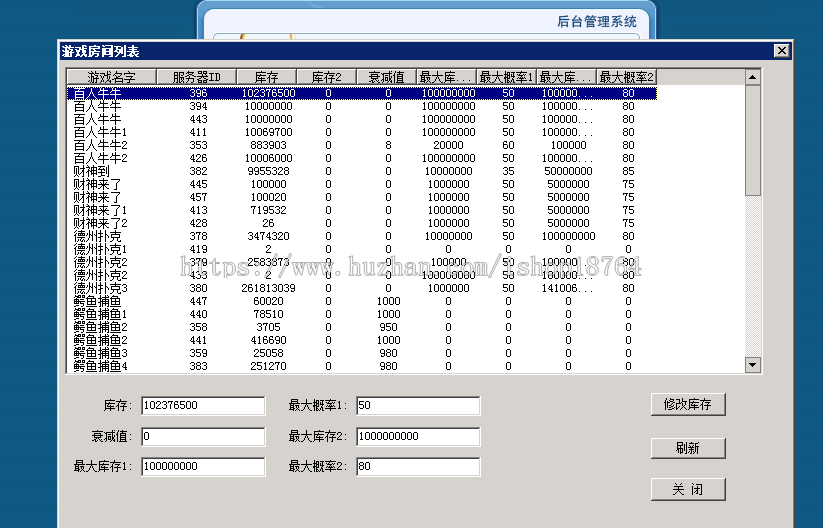
Task: Click the 最大概率2 column header
Action: 627,77
